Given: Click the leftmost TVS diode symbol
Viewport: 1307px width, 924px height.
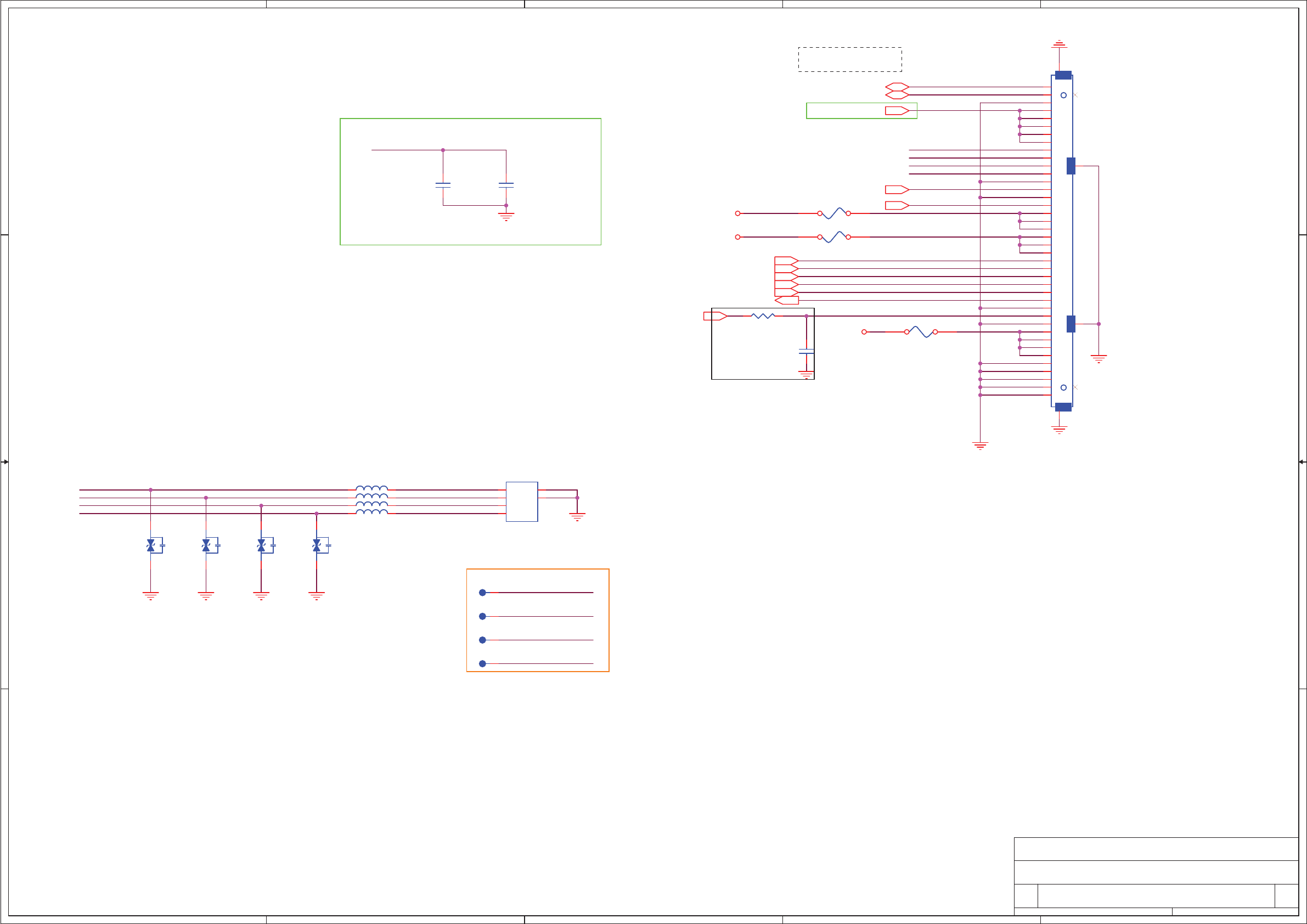Looking at the screenshot, I should pyautogui.click(x=151, y=545).
